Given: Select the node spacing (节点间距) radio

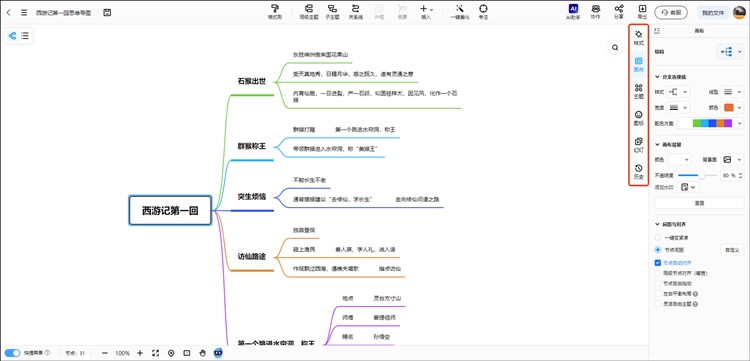Looking at the screenshot, I should (658, 250).
